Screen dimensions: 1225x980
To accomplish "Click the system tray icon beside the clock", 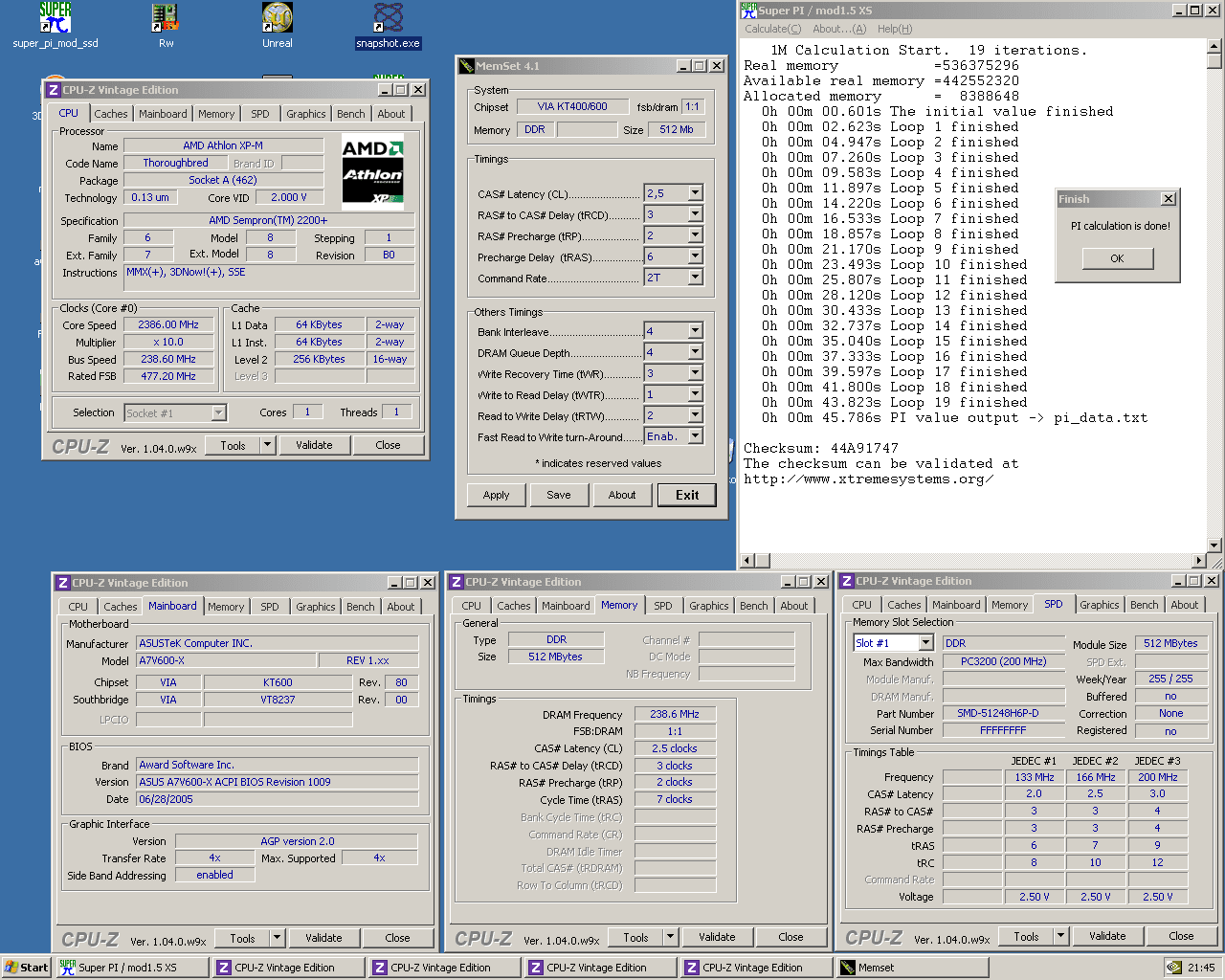I will pyautogui.click(x=1173, y=968).
